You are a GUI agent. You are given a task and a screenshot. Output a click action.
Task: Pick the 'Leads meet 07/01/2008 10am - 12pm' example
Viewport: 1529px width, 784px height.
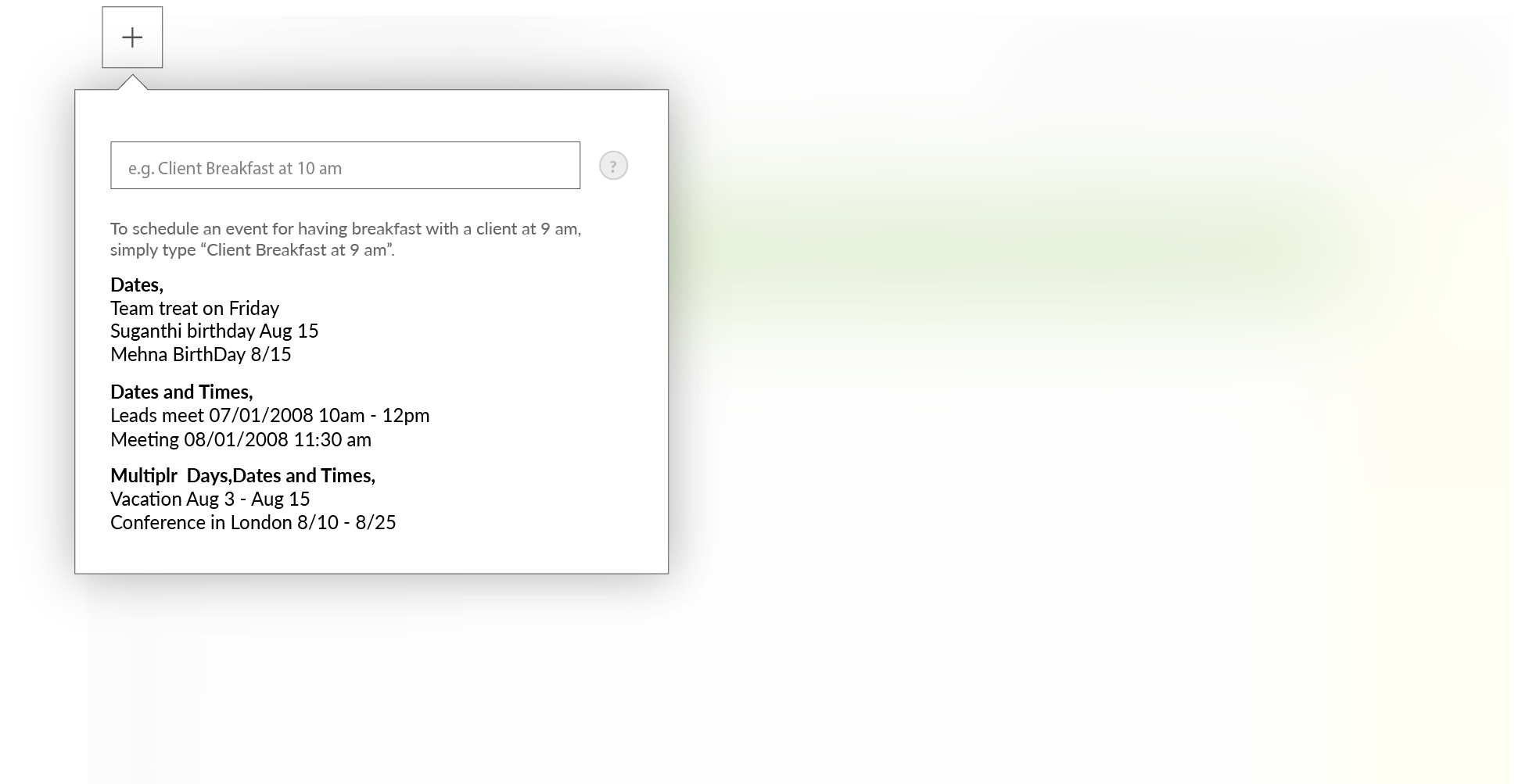270,415
